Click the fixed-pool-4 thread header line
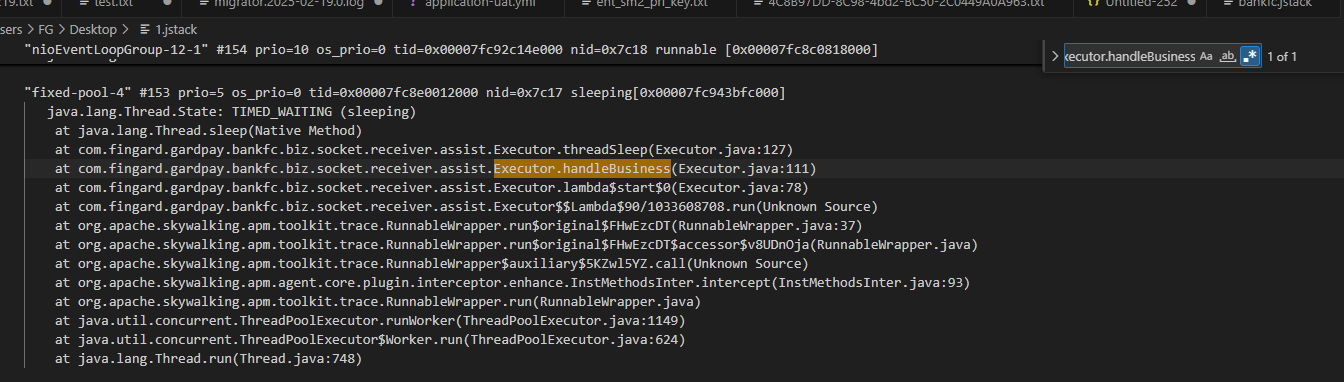This screenshot has width=1344, height=382. click(x=405, y=92)
